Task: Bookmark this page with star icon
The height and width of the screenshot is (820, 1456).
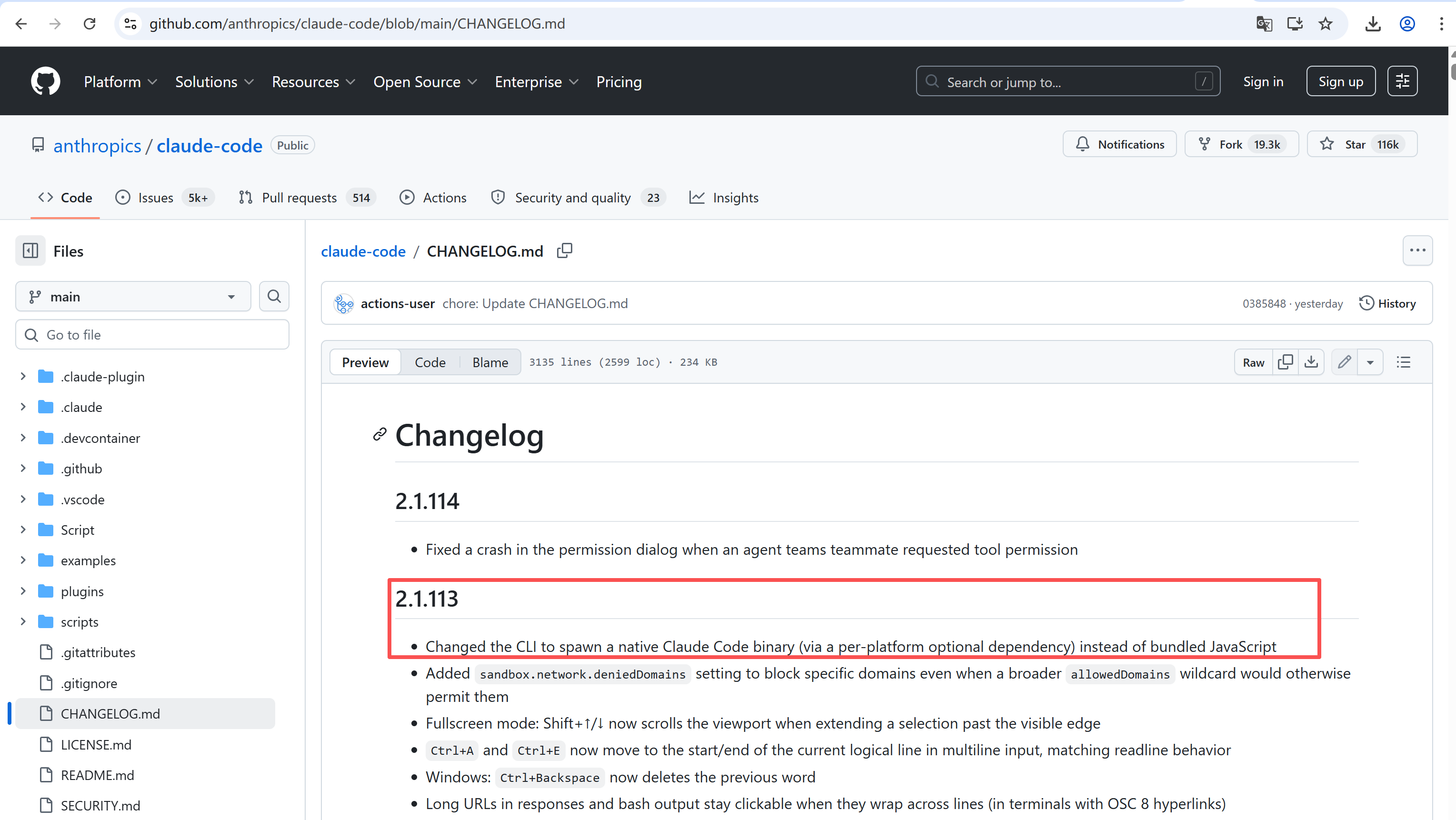Action: tap(1326, 24)
